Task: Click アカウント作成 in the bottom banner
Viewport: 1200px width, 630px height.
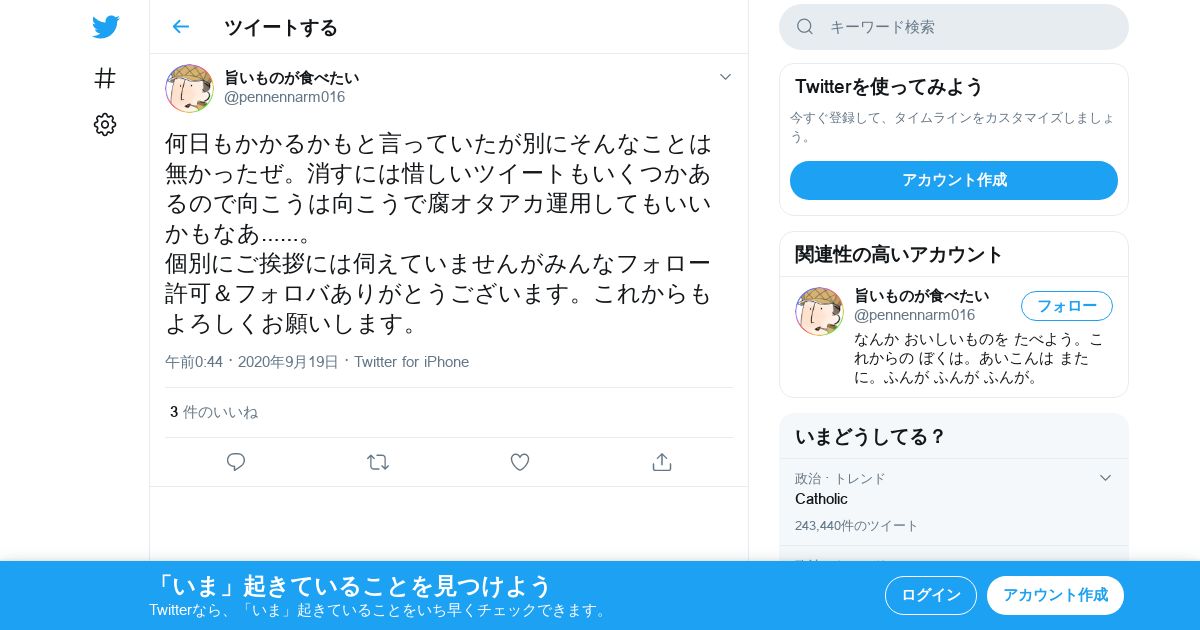Action: click(x=1055, y=595)
